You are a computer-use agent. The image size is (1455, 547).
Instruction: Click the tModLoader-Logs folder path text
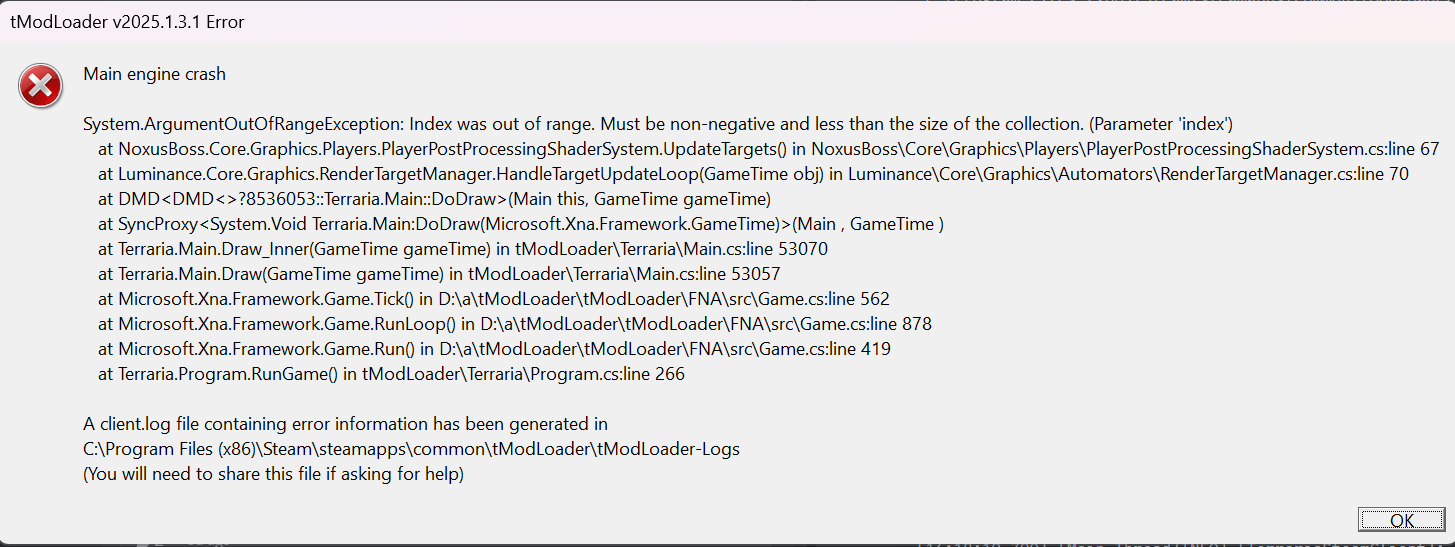[x=411, y=449]
